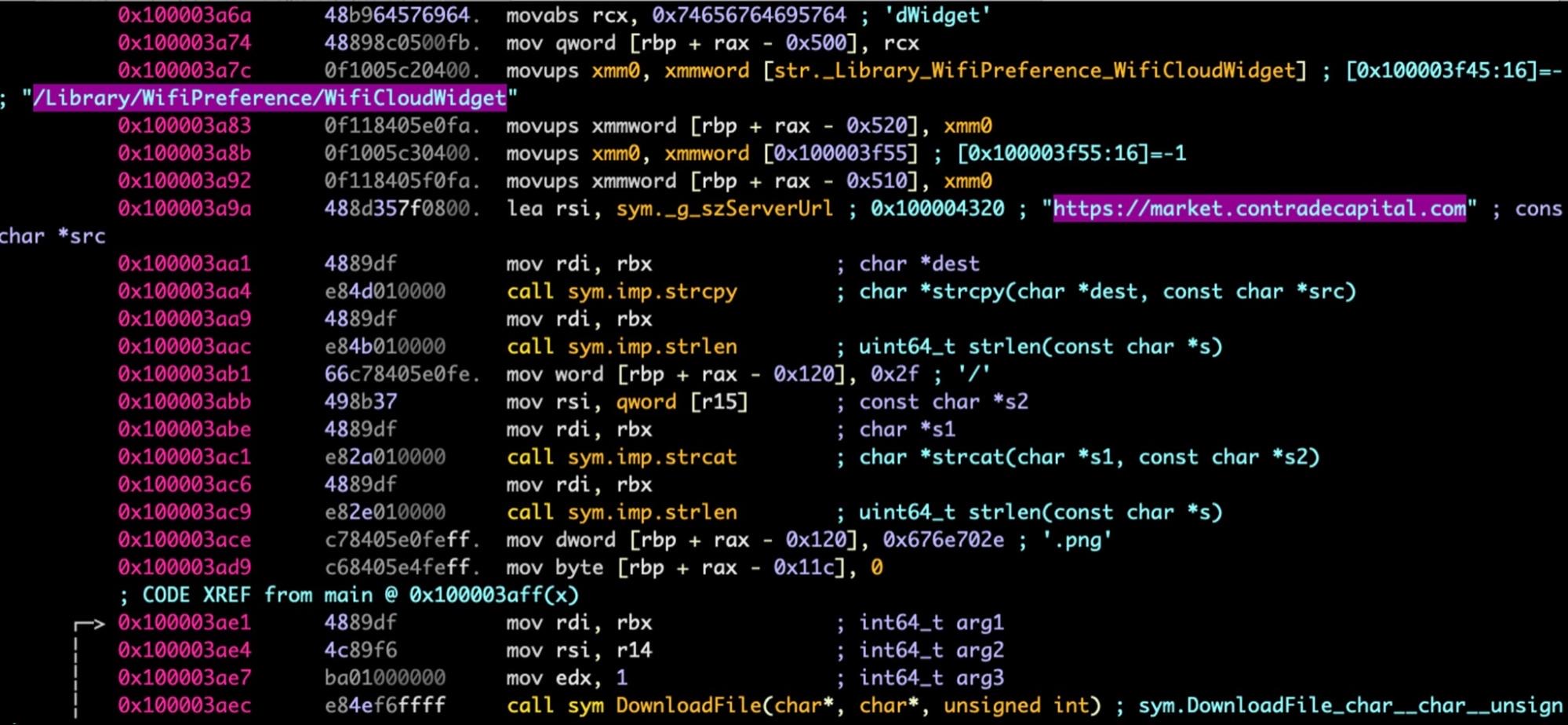The height and width of the screenshot is (725, 1568).
Task: Select the sym._g_szServerUrl symbol
Action: (x=724, y=209)
